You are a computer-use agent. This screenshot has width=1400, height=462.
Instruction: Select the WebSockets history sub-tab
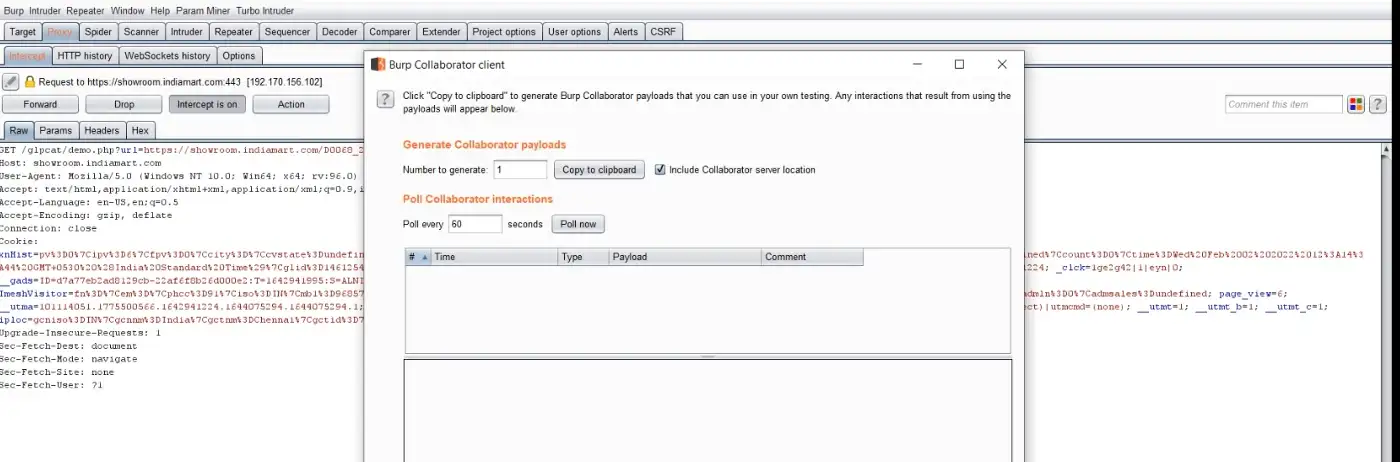(167, 56)
